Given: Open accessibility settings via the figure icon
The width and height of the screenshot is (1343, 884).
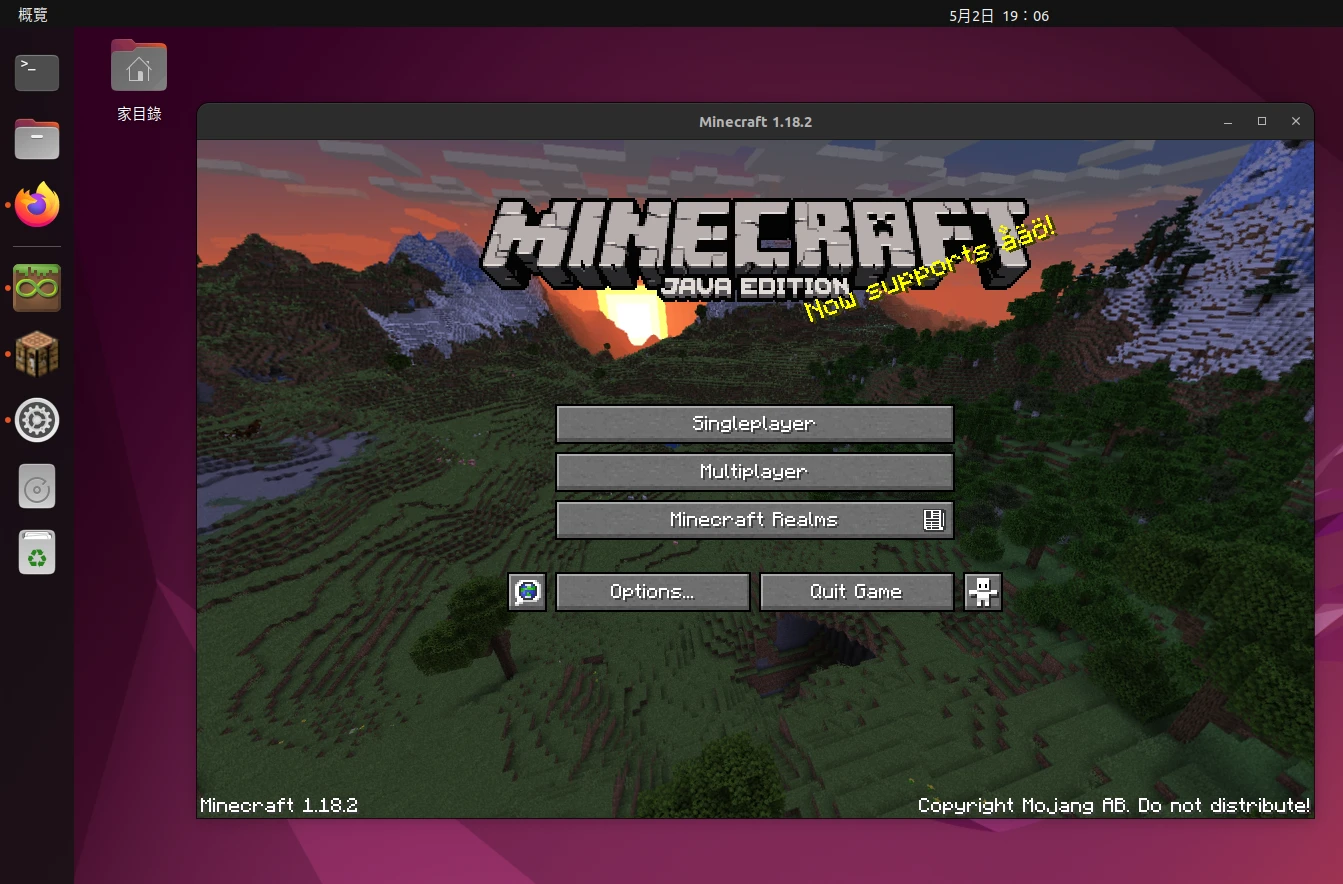Looking at the screenshot, I should (x=983, y=592).
